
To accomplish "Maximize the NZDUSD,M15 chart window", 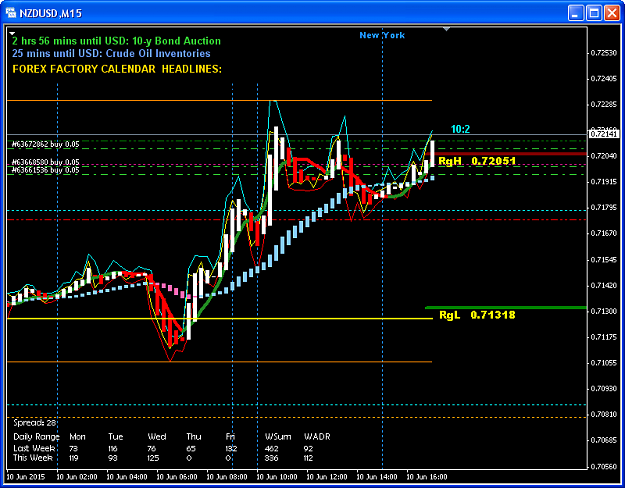I will pyautogui.click(x=594, y=13).
